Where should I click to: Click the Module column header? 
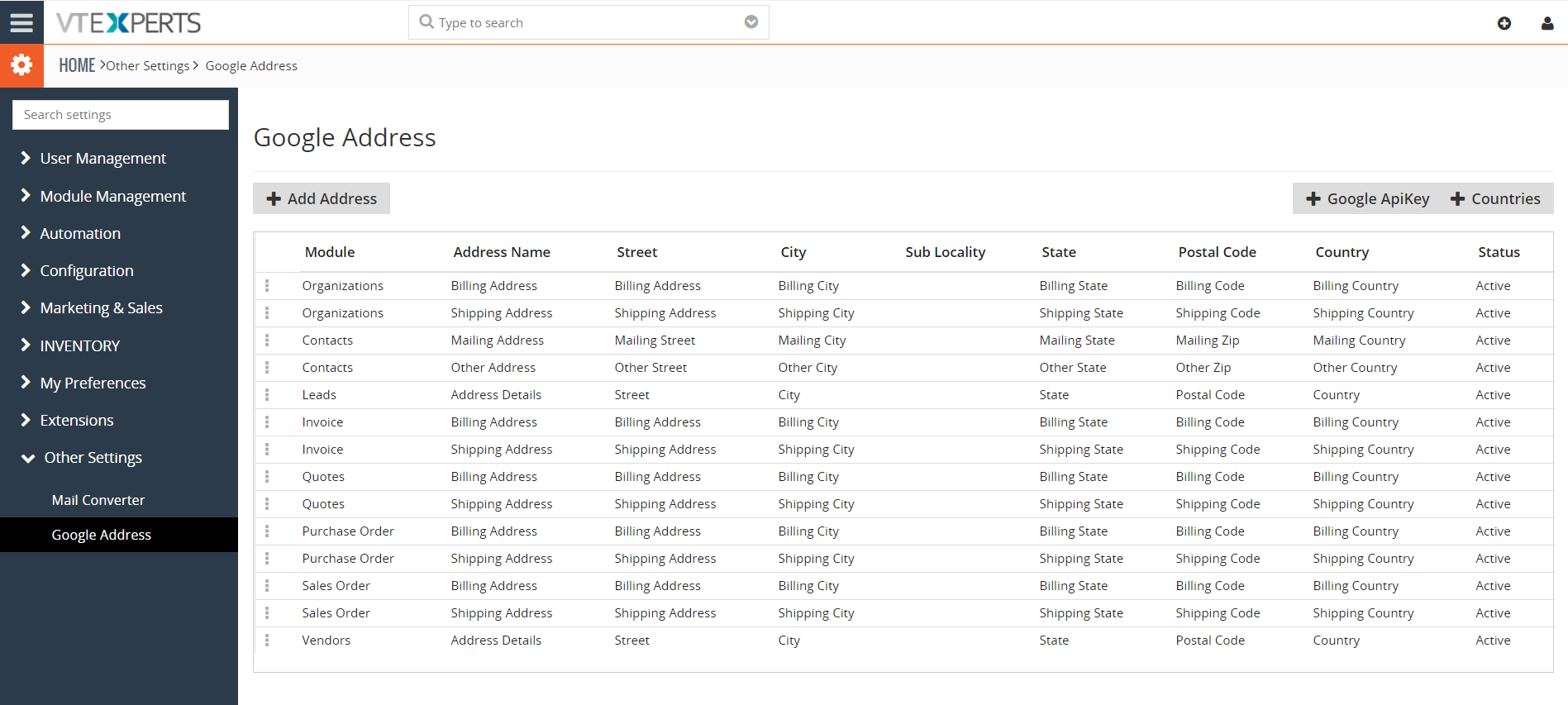330,252
